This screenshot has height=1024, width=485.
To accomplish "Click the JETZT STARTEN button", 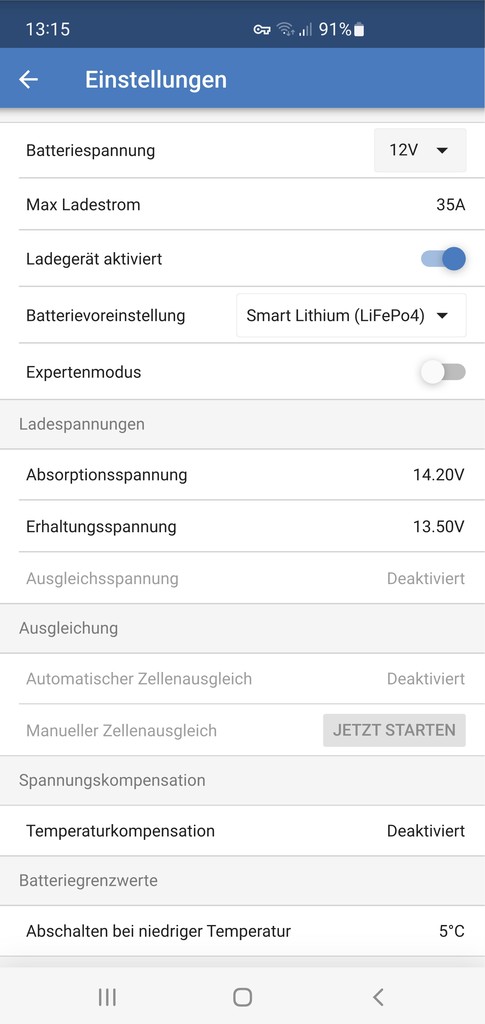I will pyautogui.click(x=394, y=730).
